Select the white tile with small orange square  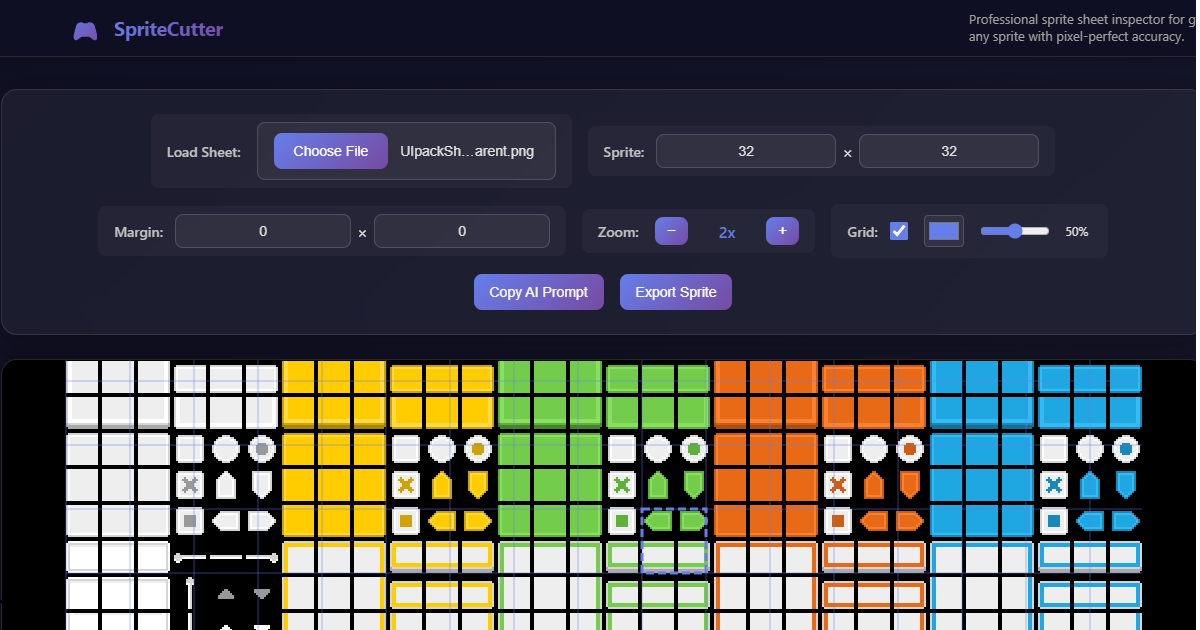[838, 521]
